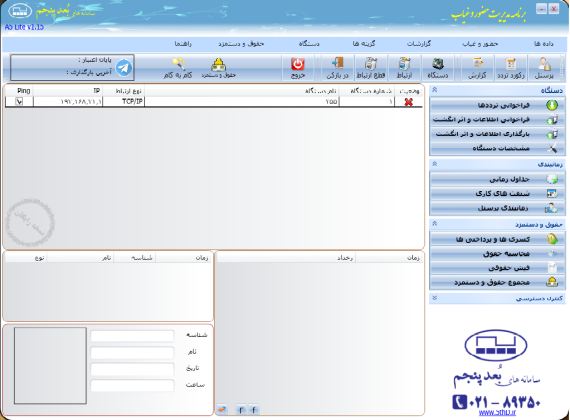570x420 pixels.
Task: Minimize the application window
Action: point(541,9)
